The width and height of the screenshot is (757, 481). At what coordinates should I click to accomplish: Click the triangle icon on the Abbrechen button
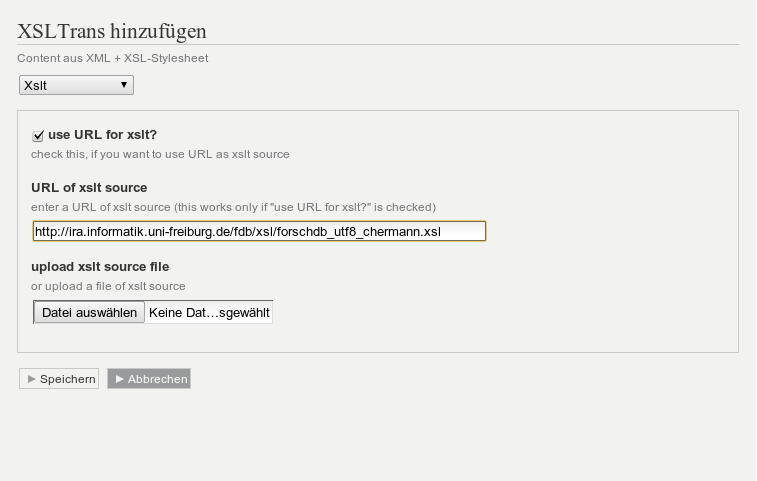point(120,379)
